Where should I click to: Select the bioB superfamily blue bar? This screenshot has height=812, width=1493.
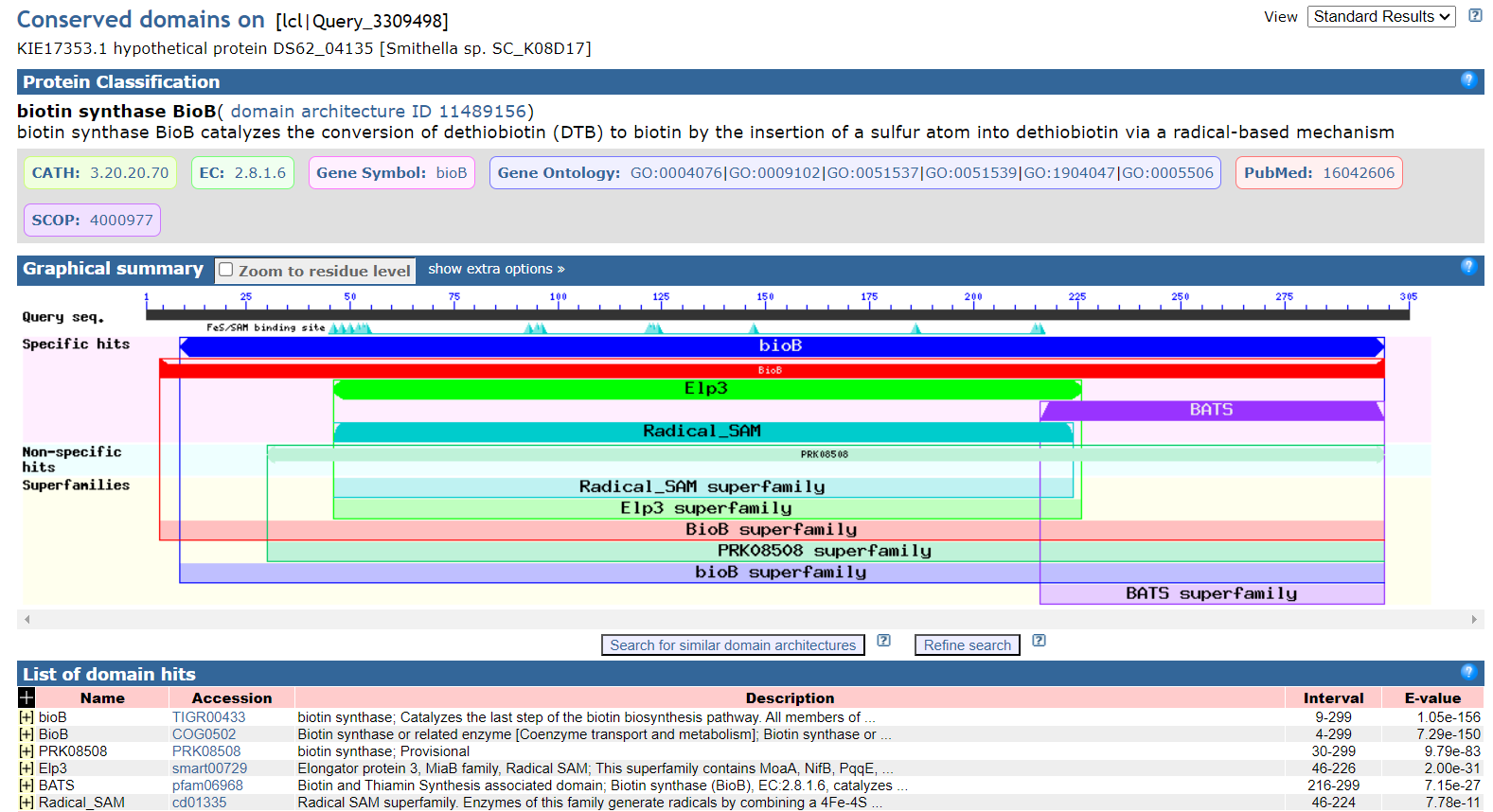(x=782, y=572)
